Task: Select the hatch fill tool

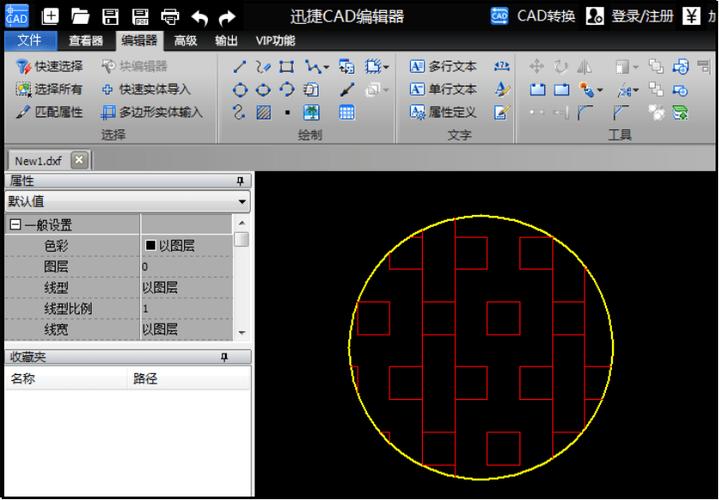Action: [264, 112]
